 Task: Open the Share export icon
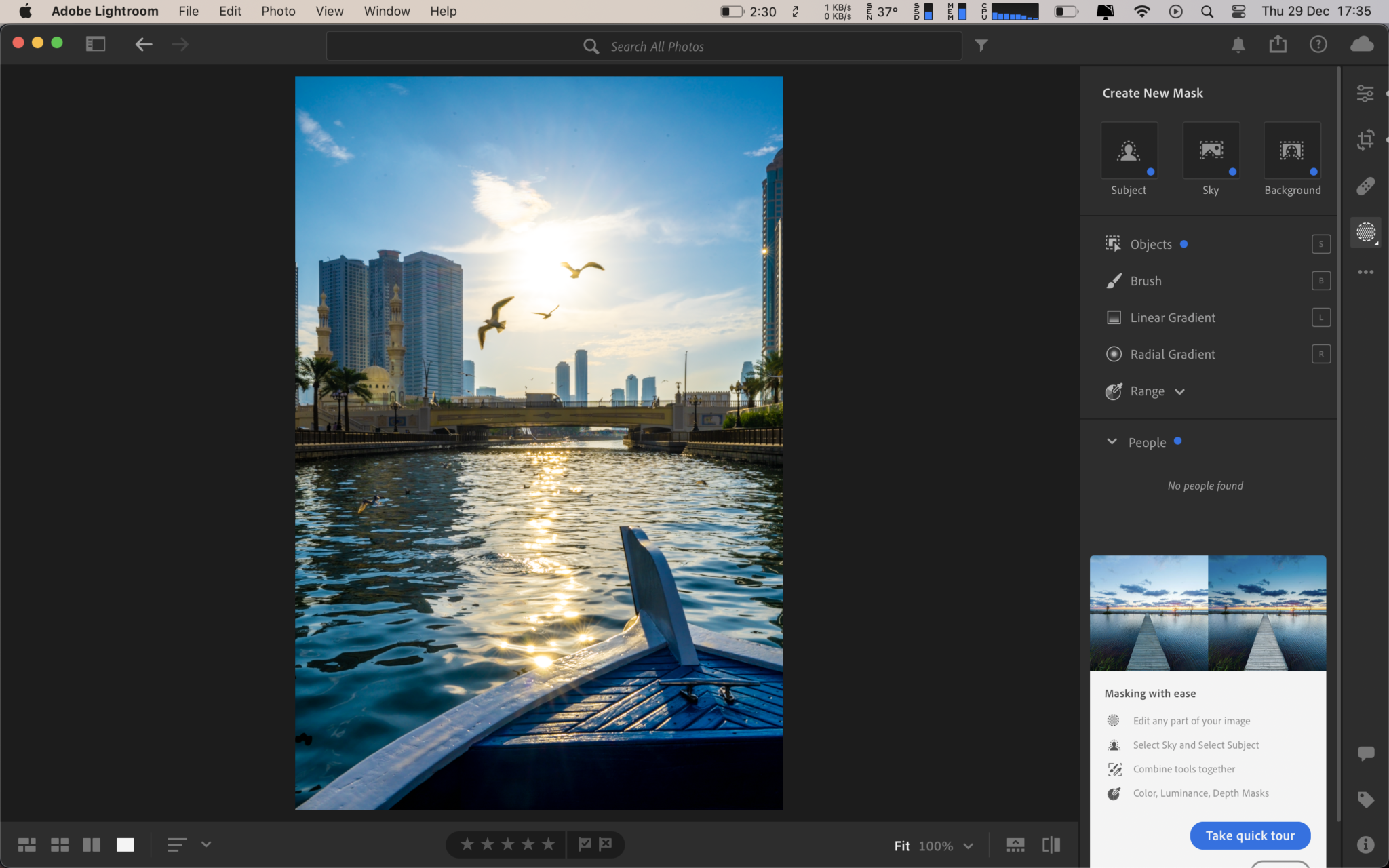click(1278, 45)
